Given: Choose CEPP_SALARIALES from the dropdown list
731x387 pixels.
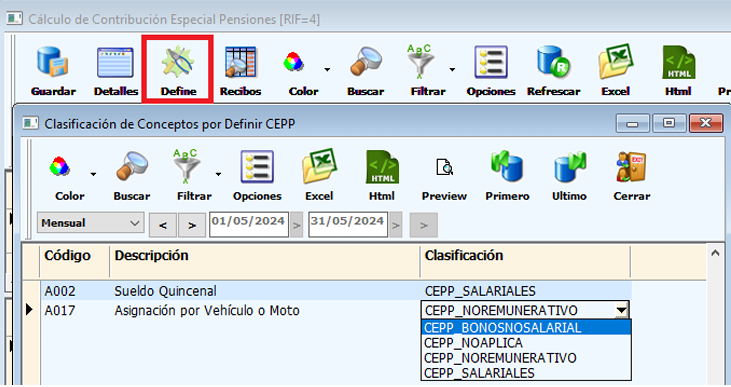Looking at the screenshot, I should tap(526, 373).
